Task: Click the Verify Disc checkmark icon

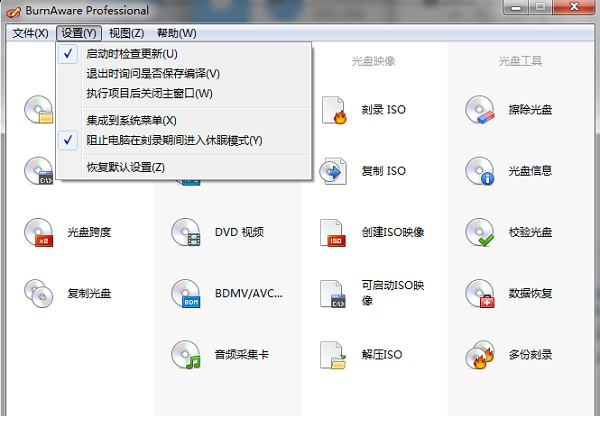Action: 480,232
